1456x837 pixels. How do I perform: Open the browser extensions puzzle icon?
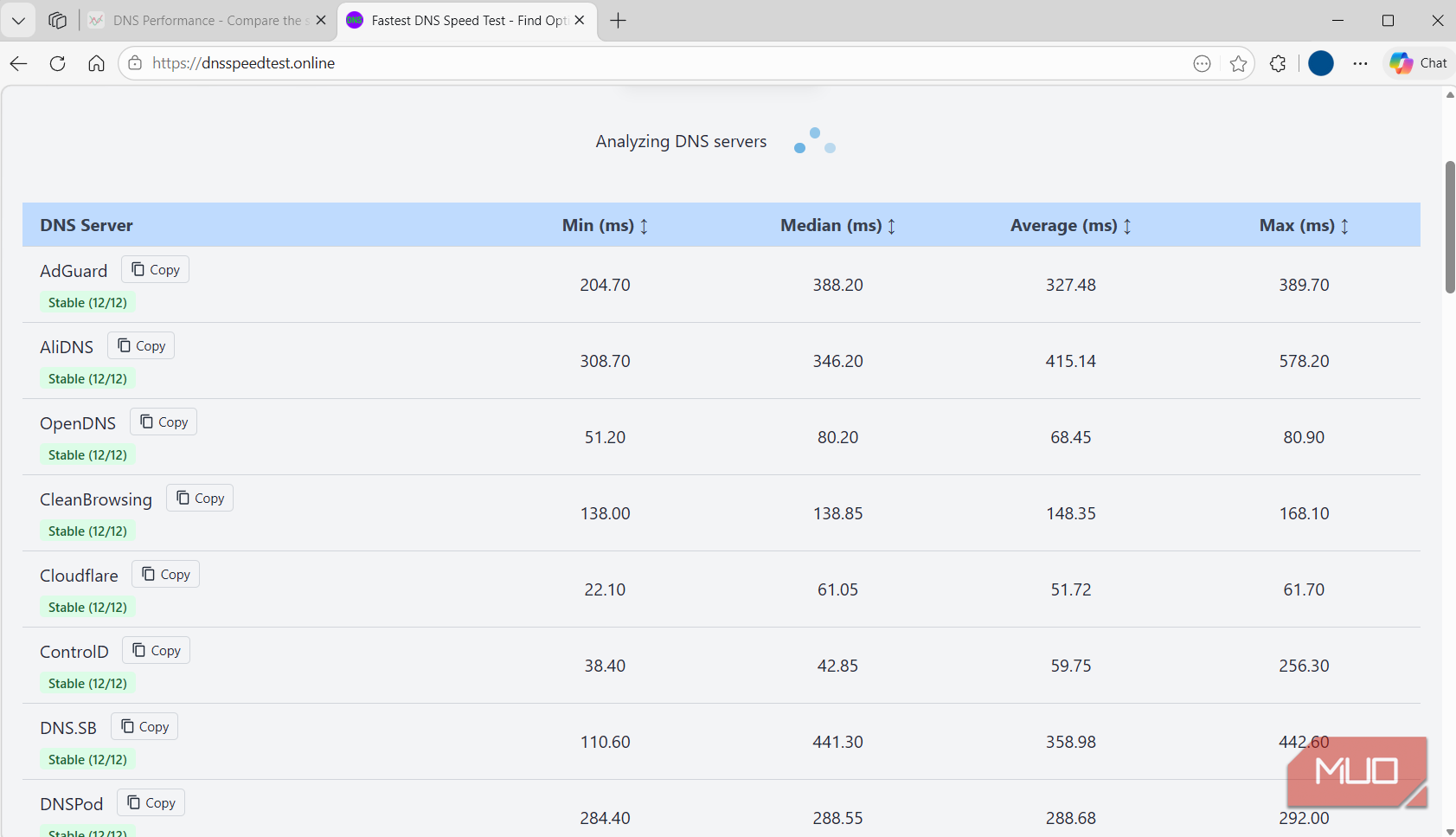[1278, 63]
